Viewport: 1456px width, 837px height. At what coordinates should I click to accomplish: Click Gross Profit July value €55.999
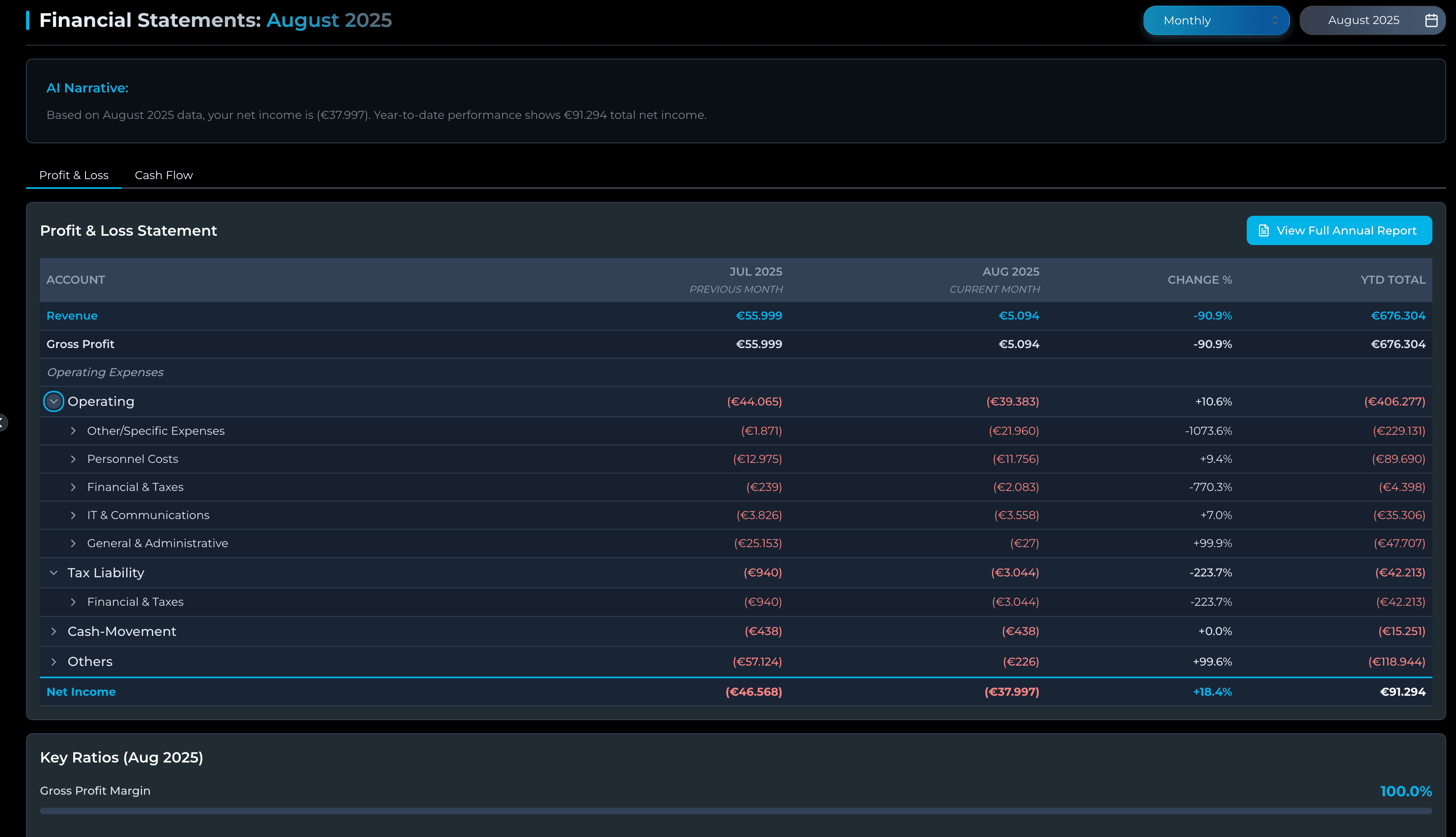[759, 344]
